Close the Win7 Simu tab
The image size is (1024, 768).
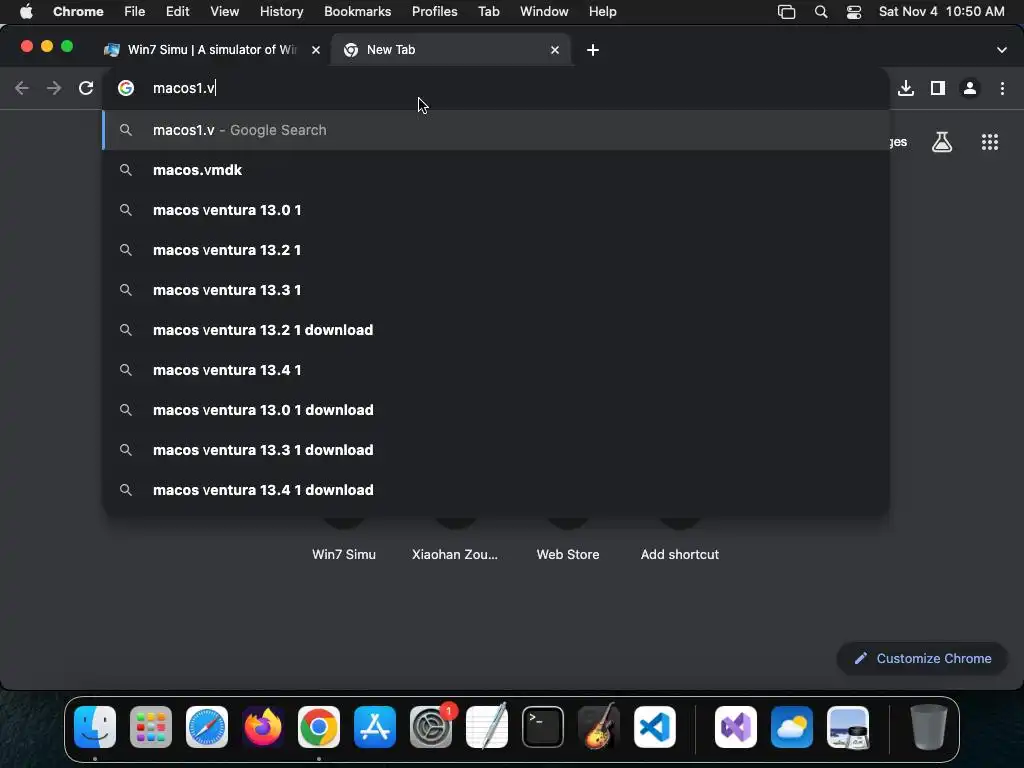(315, 50)
